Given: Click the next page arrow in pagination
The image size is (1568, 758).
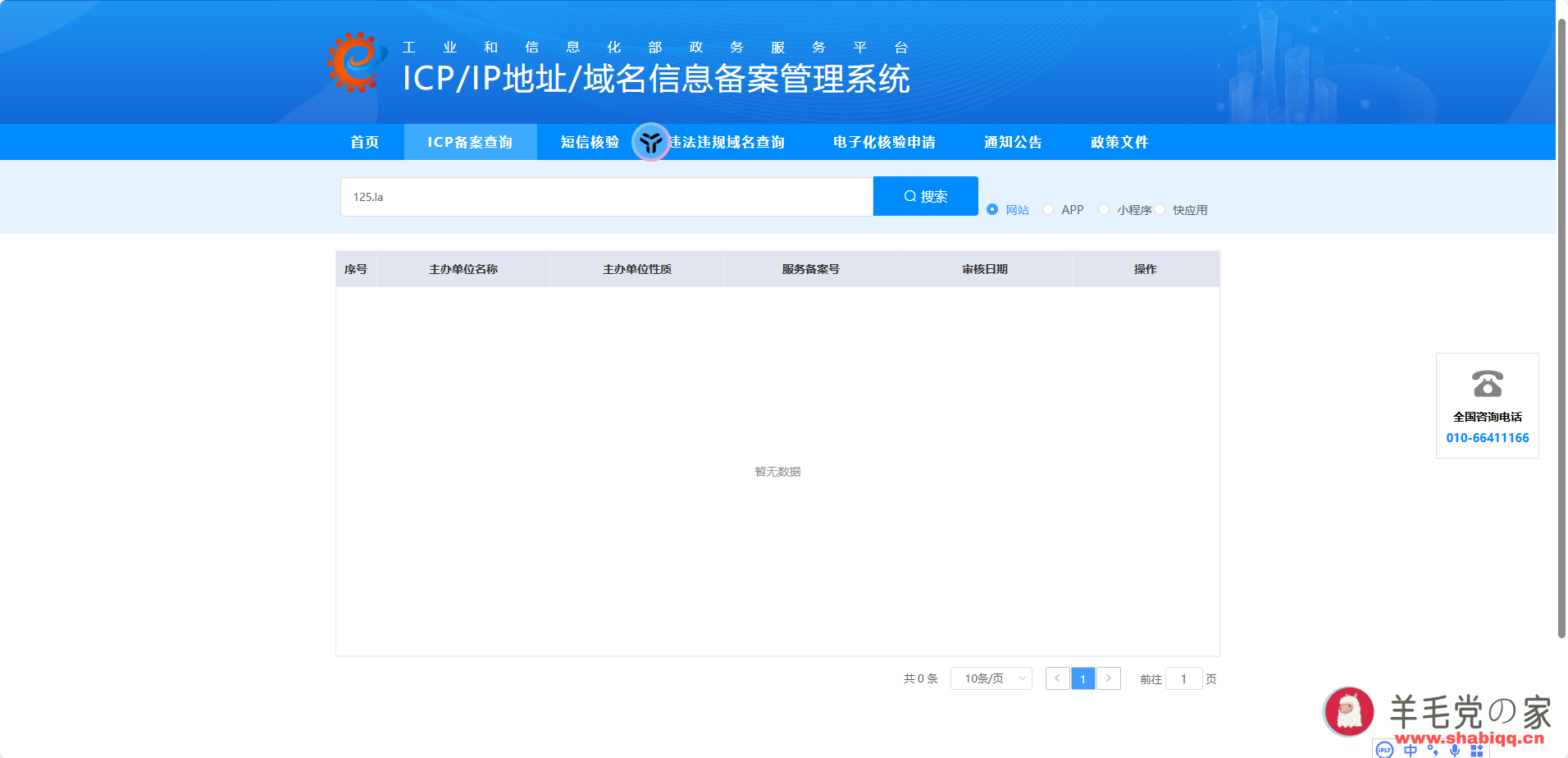Looking at the screenshot, I should click(1109, 678).
